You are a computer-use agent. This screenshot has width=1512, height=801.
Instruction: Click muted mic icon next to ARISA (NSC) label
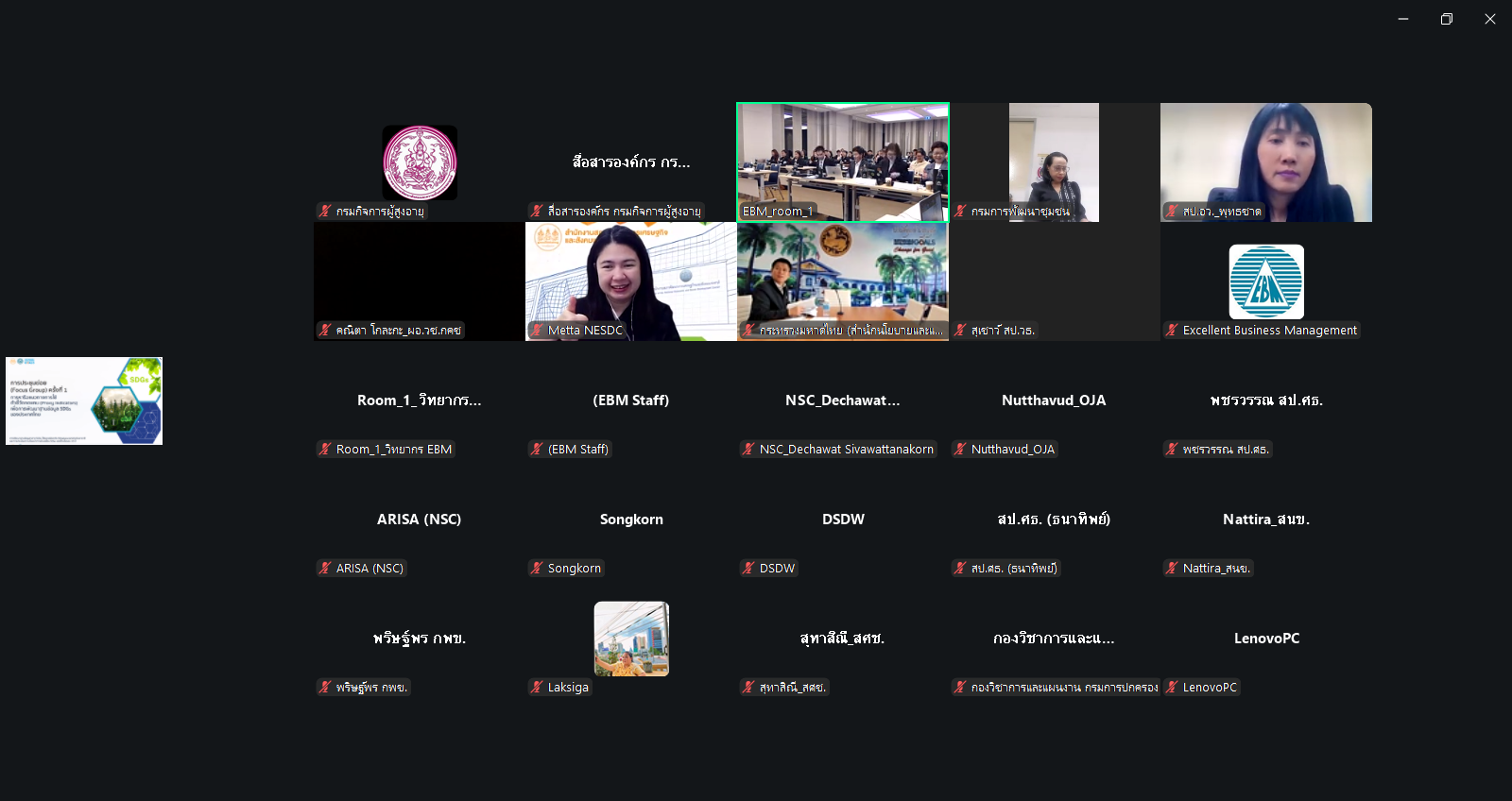pos(325,569)
